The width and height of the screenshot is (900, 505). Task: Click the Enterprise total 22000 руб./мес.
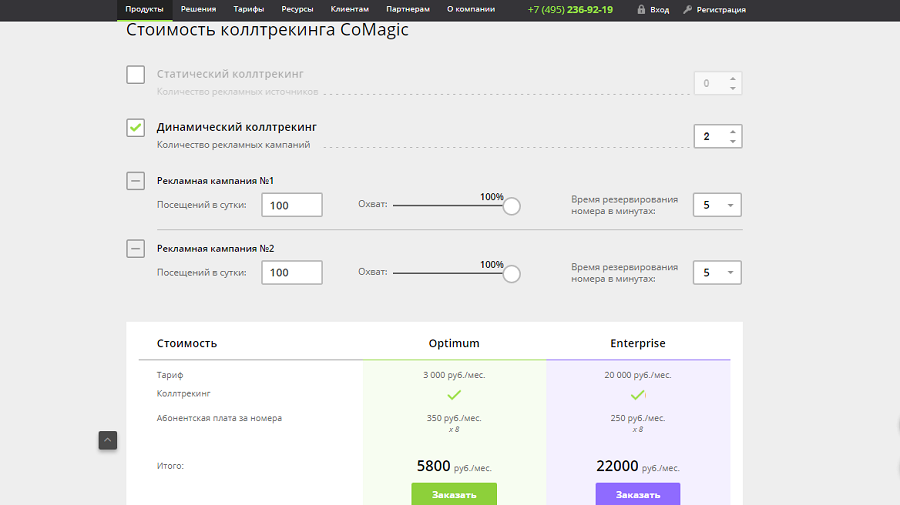(x=638, y=466)
